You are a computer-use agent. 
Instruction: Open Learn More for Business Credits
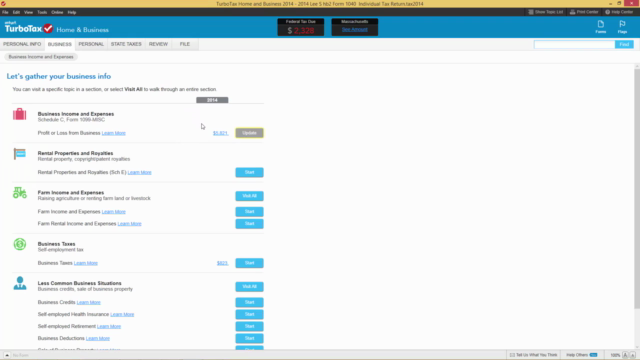click(89, 302)
